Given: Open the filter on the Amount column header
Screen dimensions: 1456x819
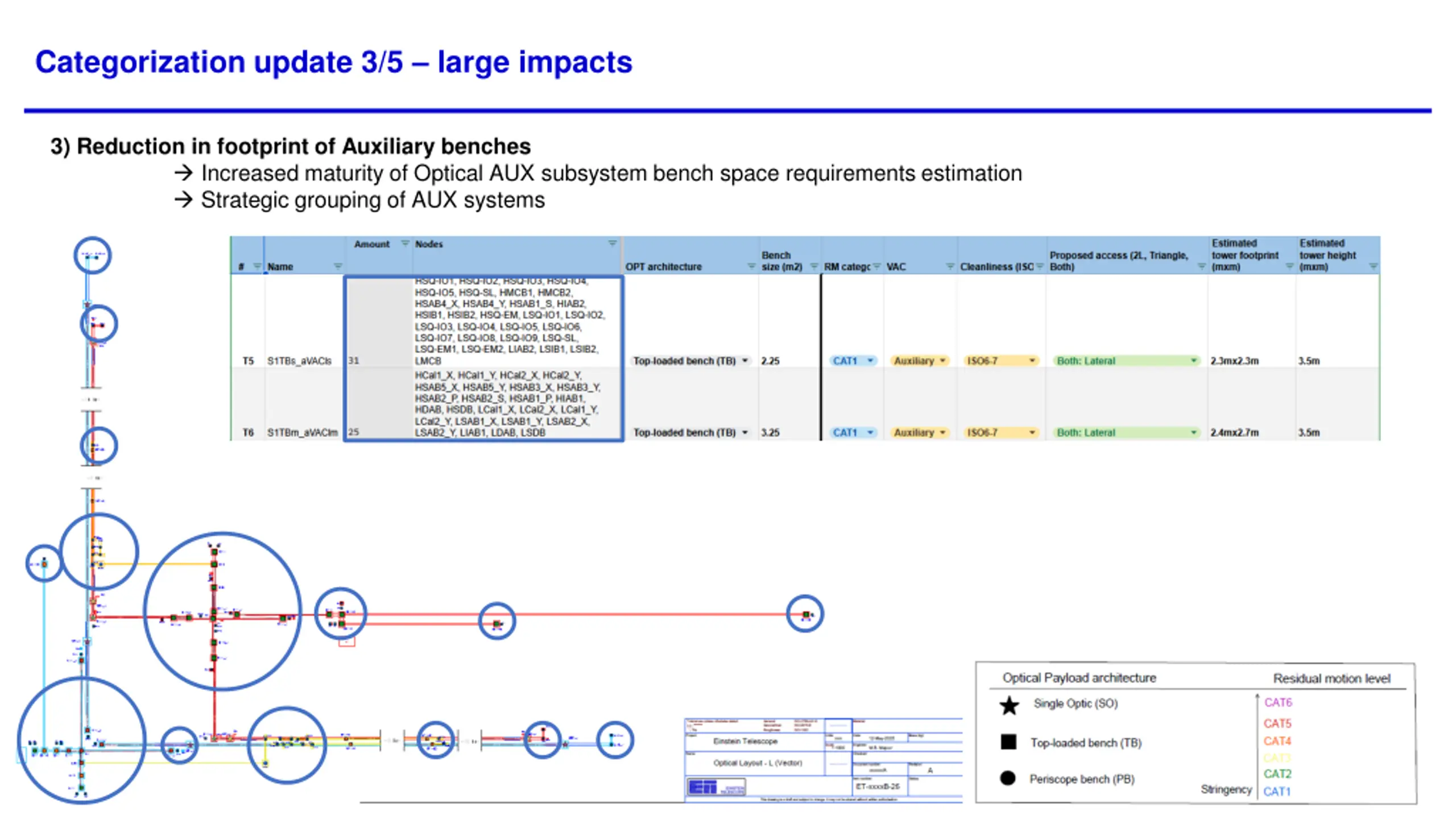Looking at the screenshot, I should pyautogui.click(x=405, y=243).
